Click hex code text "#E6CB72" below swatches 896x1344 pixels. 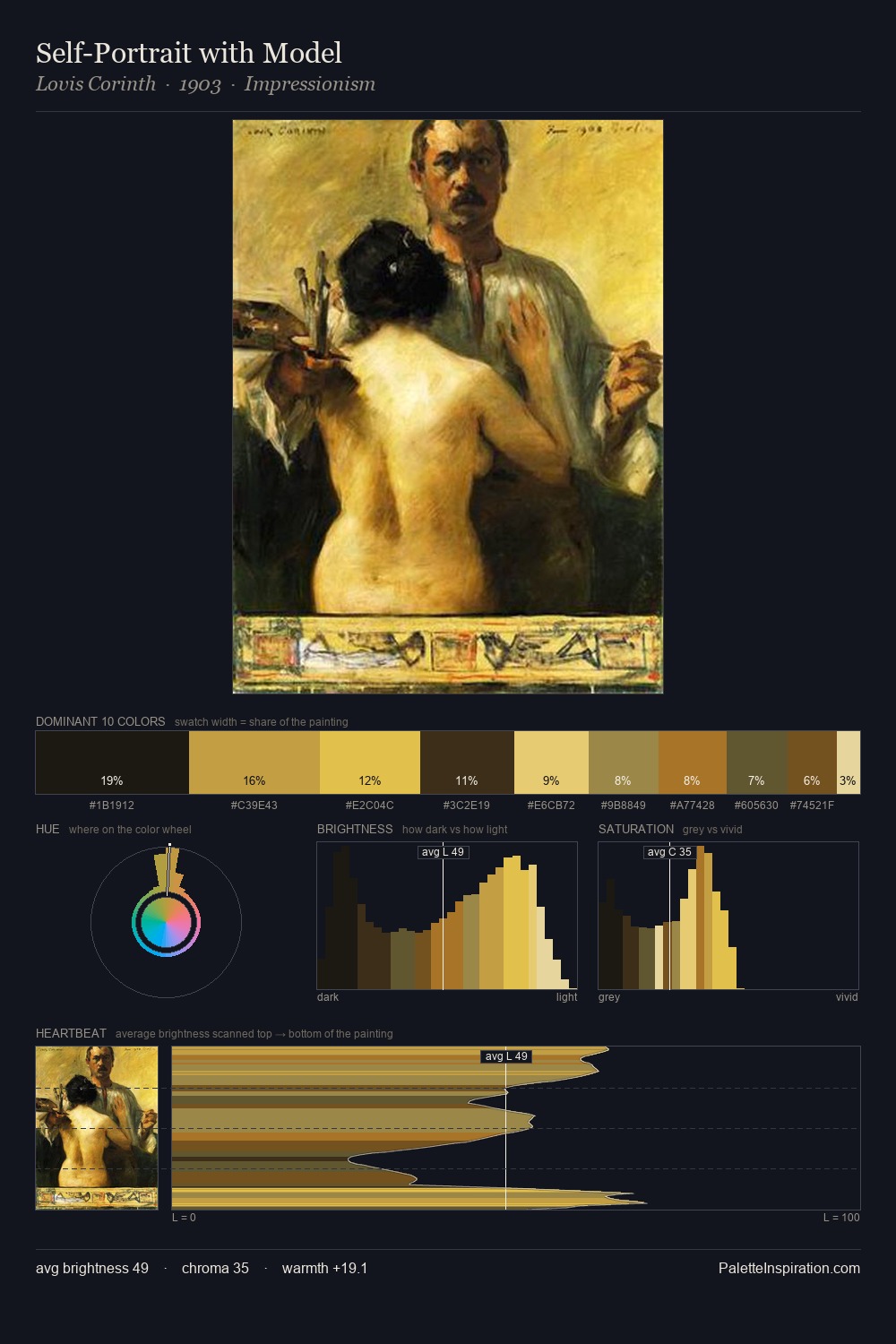551,805
